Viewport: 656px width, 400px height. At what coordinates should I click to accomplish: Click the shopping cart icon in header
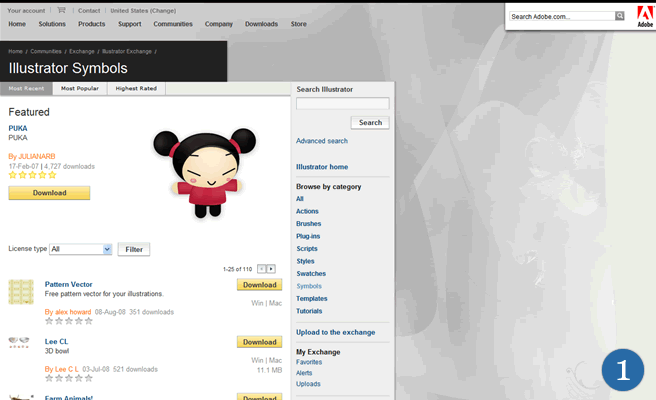61,10
